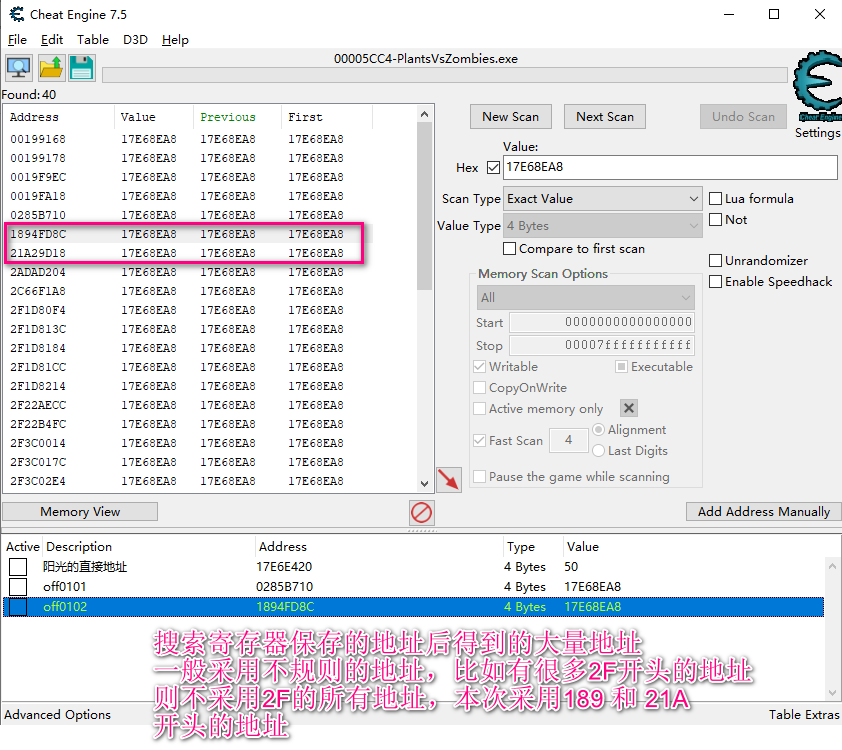Screen dimensions: 842x750
Task: Click the Stop address field
Action: tap(602, 345)
